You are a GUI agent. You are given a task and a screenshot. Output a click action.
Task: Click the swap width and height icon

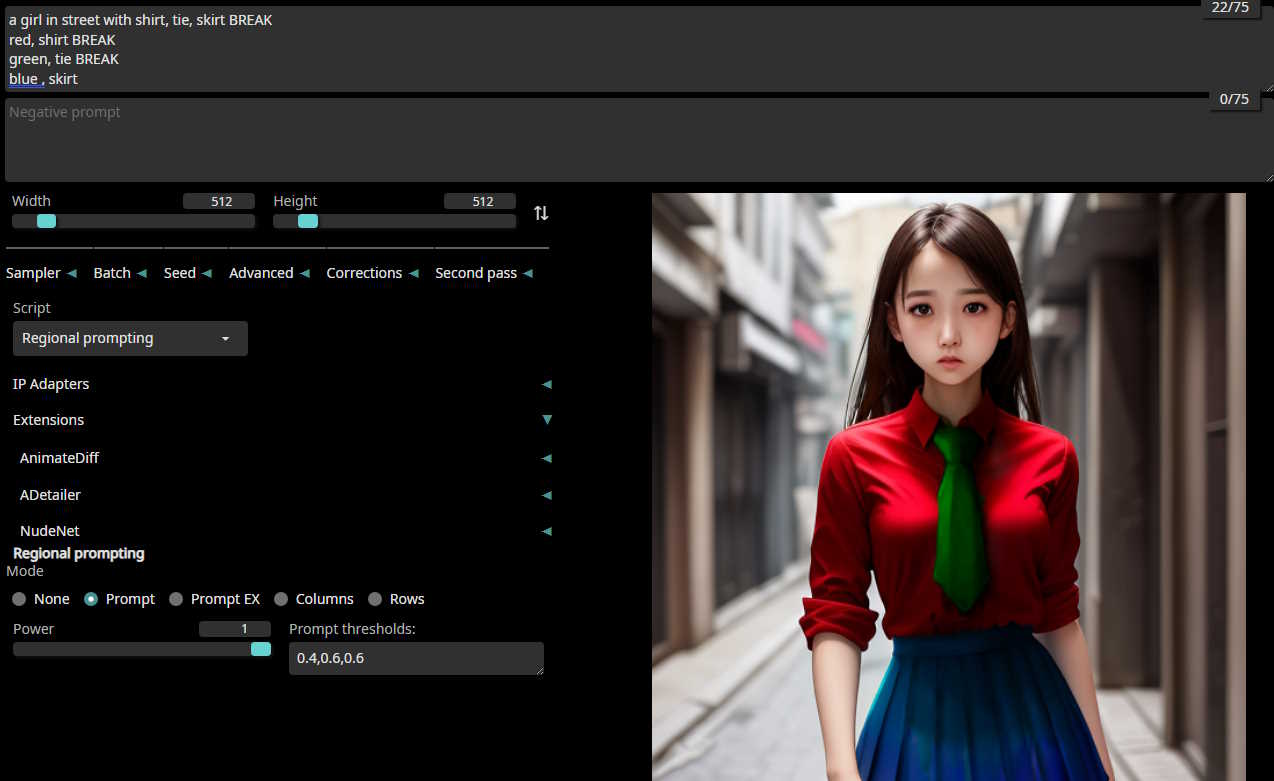[x=541, y=213]
